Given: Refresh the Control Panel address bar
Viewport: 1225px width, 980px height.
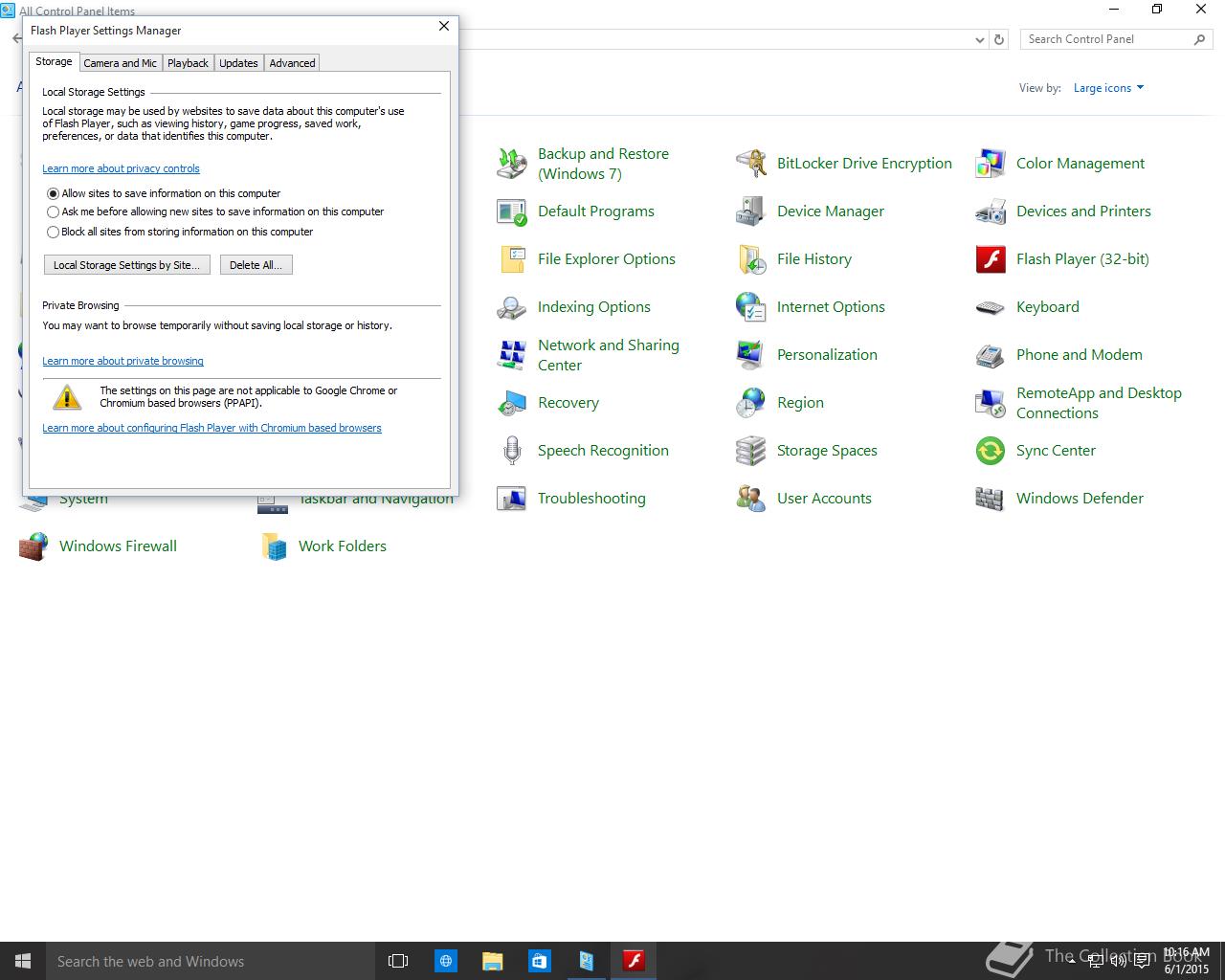Looking at the screenshot, I should point(999,40).
